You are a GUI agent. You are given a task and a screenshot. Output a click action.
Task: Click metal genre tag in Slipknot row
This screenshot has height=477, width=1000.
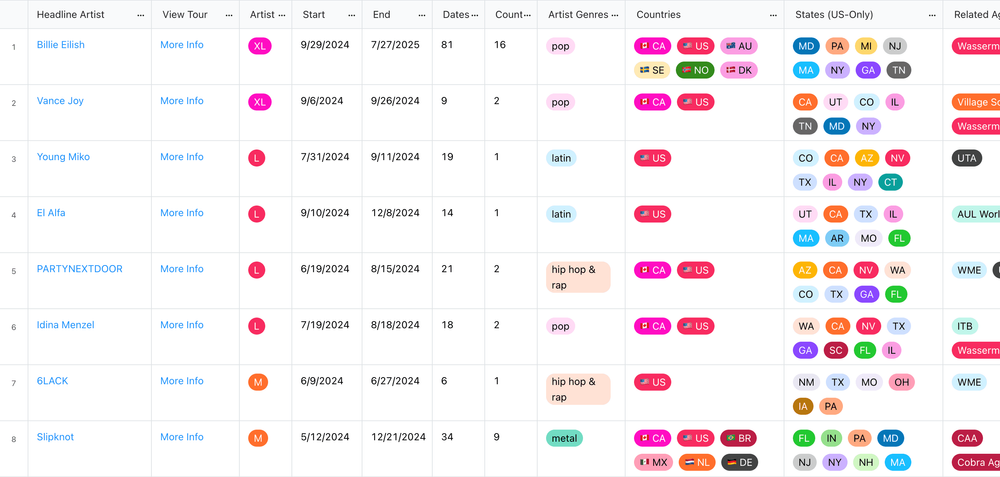(x=564, y=439)
